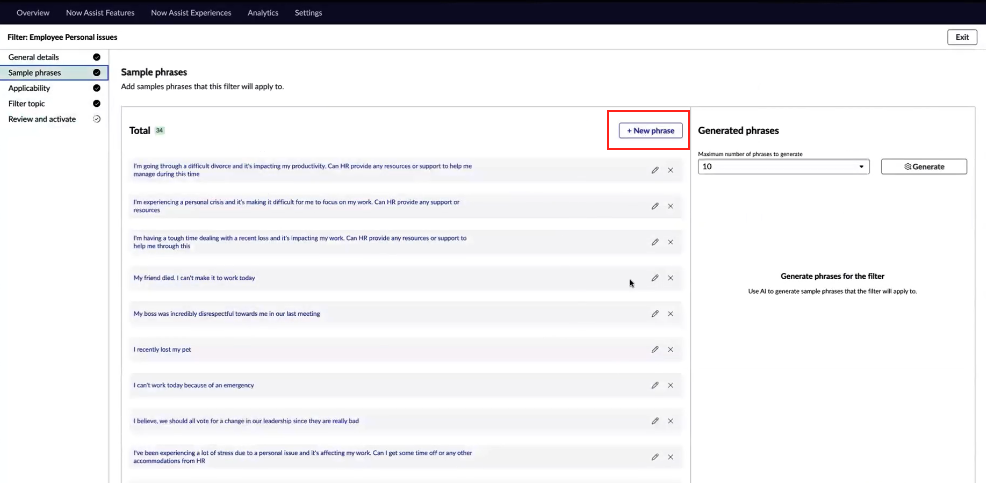Edit the change in leadership phrase
This screenshot has height=483, width=986.
tap(655, 421)
